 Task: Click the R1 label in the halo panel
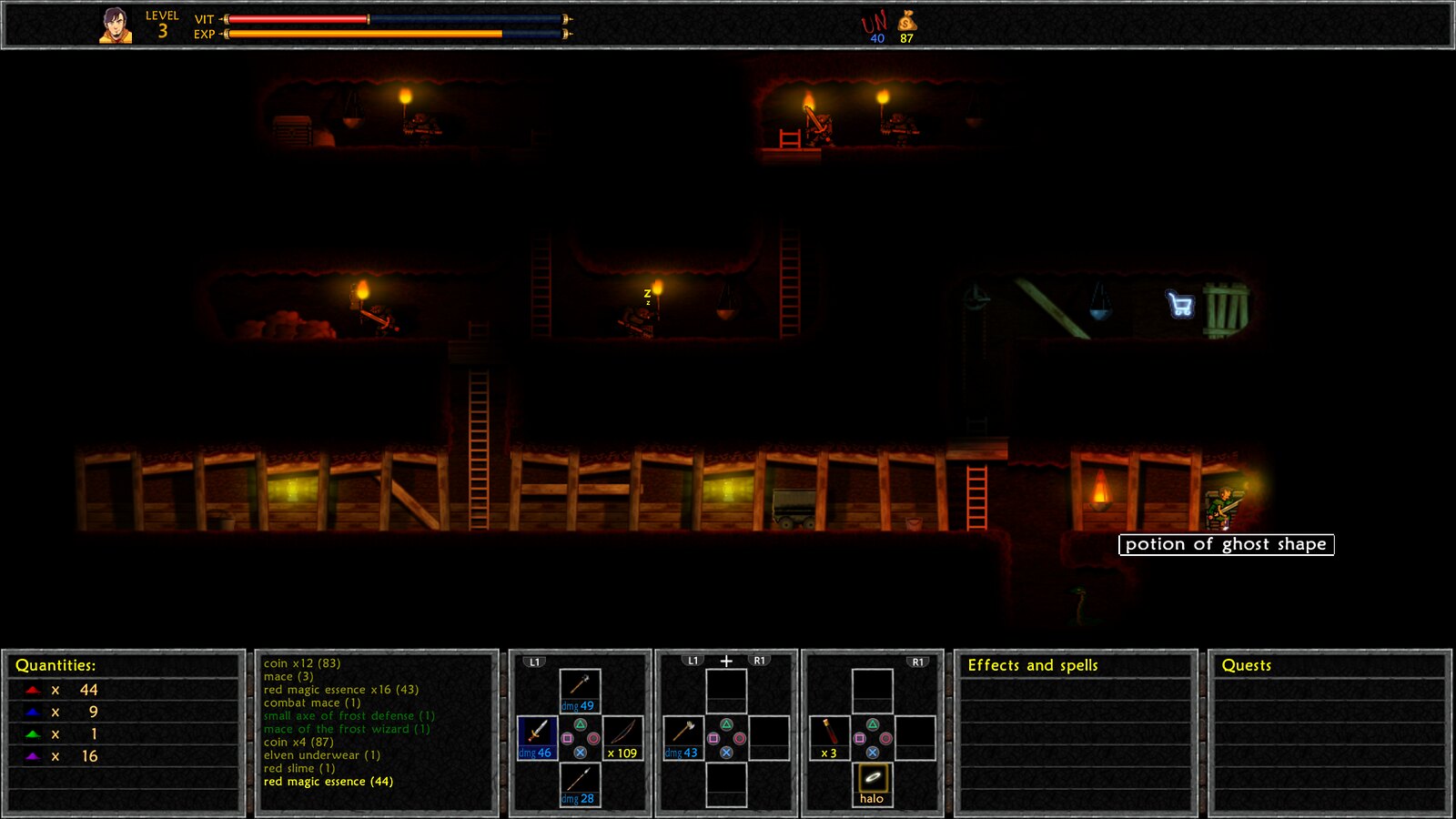(917, 662)
